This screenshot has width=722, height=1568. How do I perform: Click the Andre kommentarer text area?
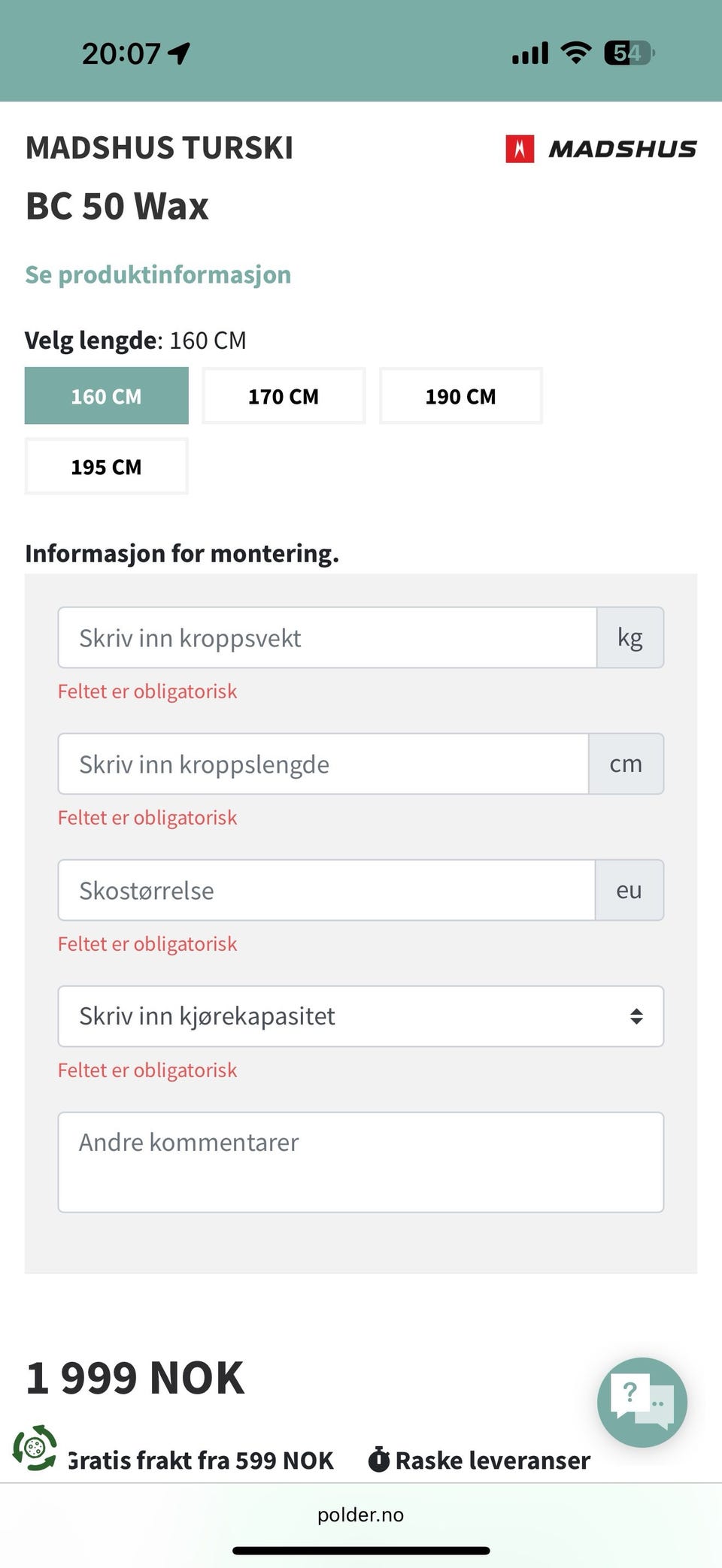[x=361, y=1162]
